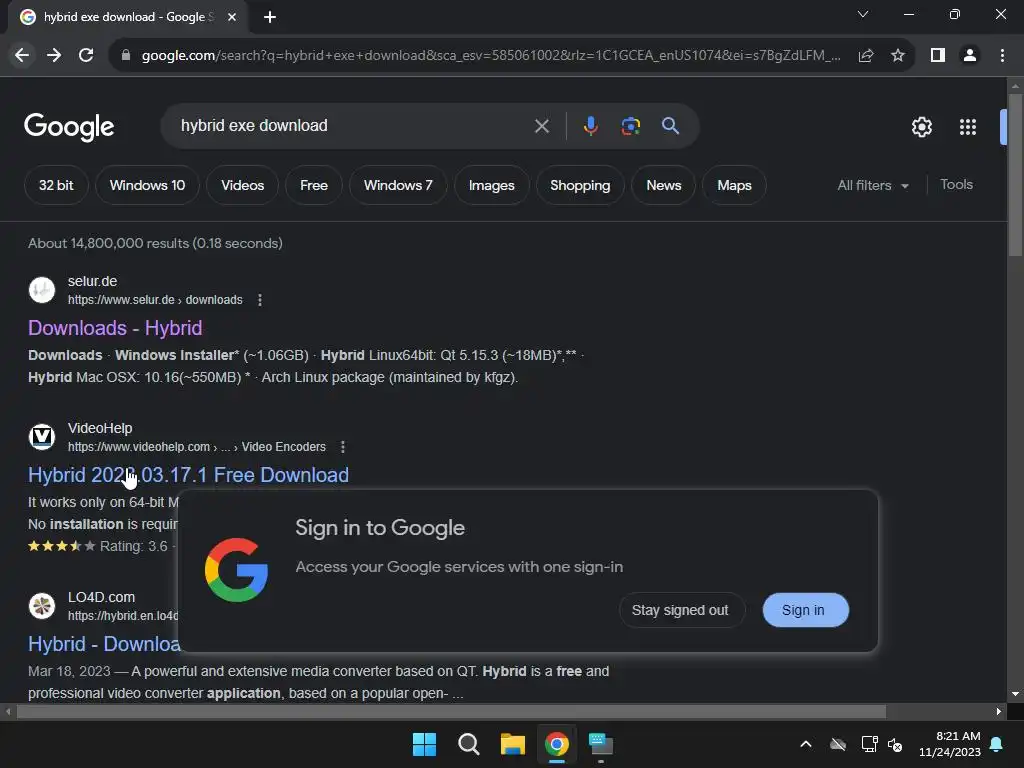
Task: Open the tab search chevron in the title bar
Action: point(863,14)
